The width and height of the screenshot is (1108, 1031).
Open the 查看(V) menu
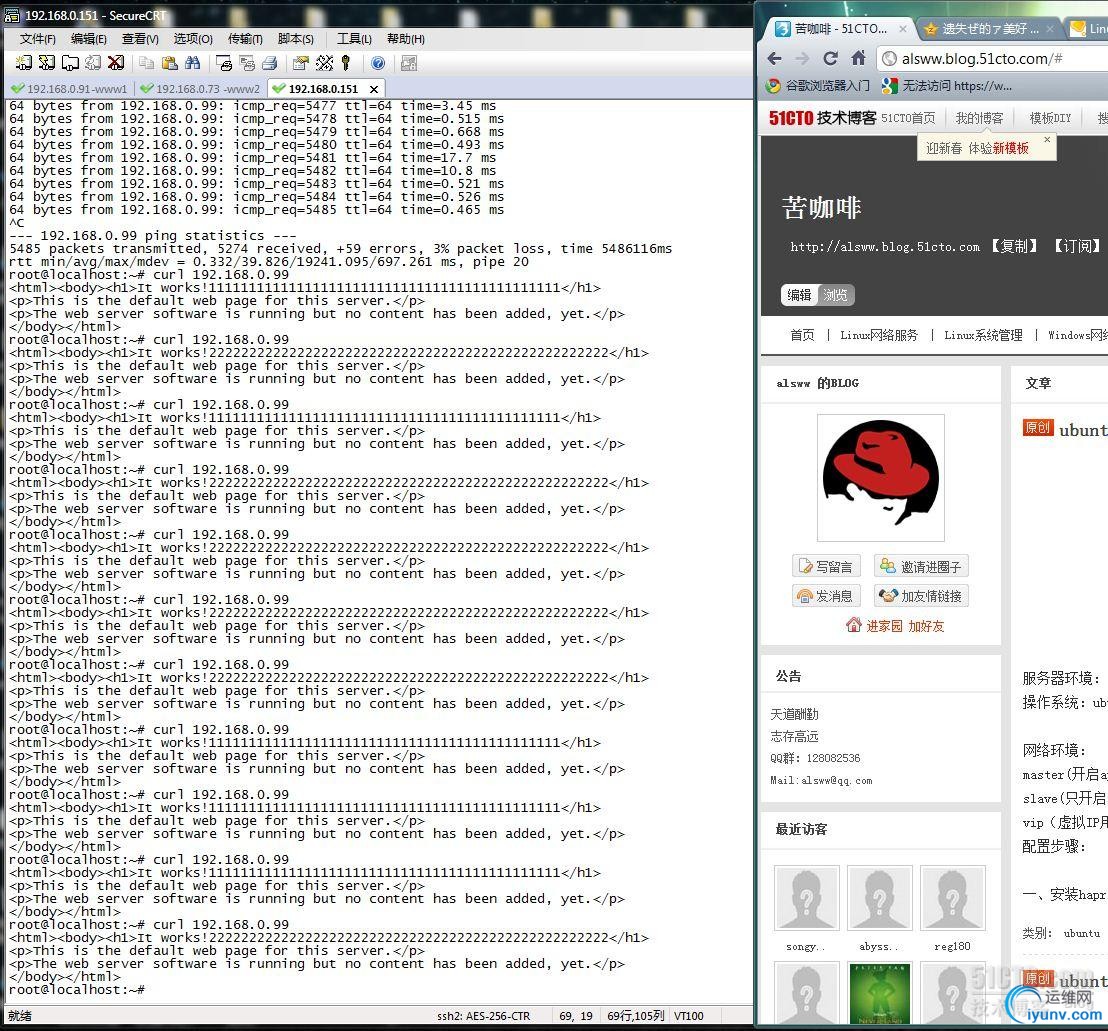[140, 39]
